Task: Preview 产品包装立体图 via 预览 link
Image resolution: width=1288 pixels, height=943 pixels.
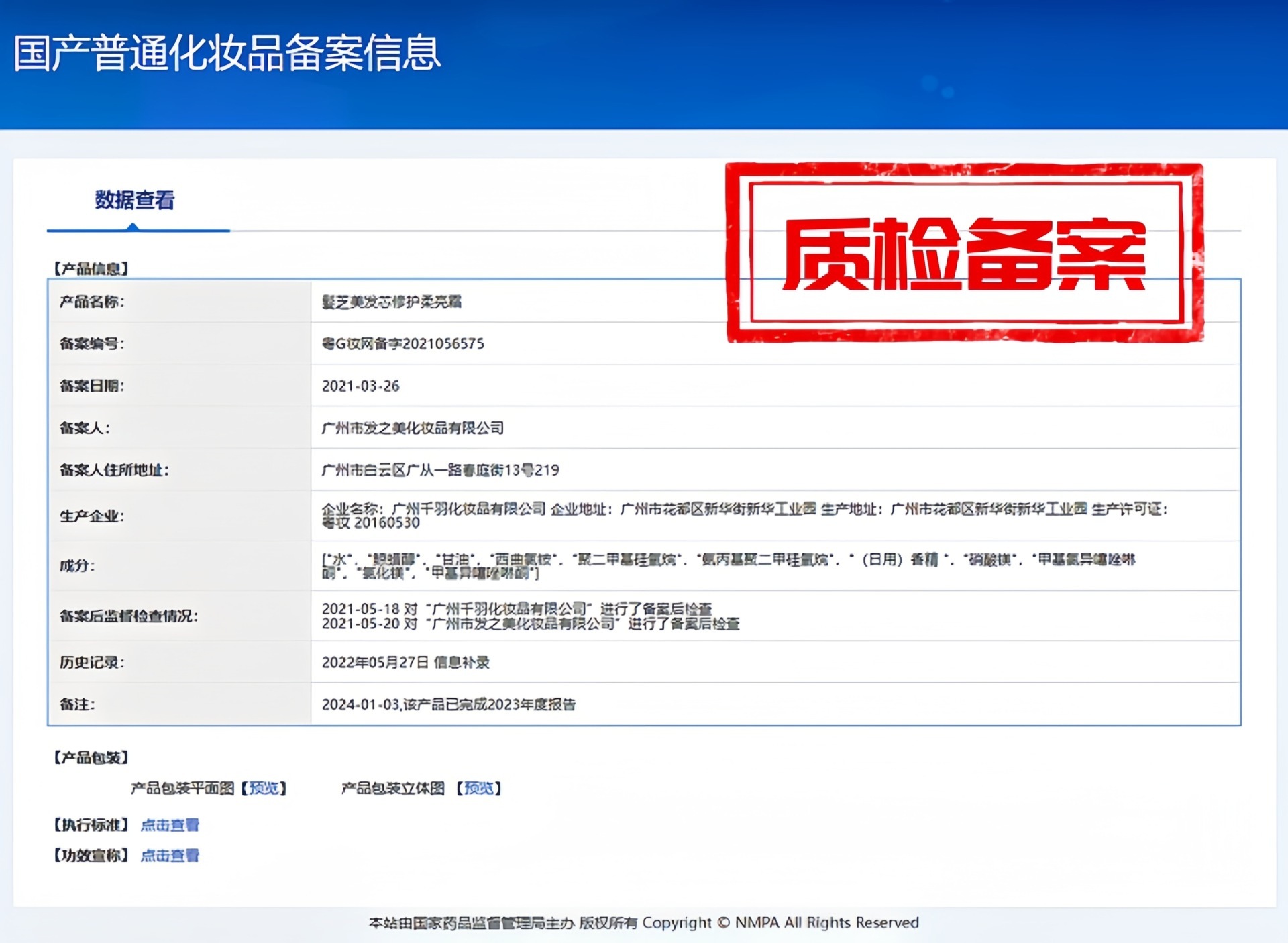Action: 479,788
